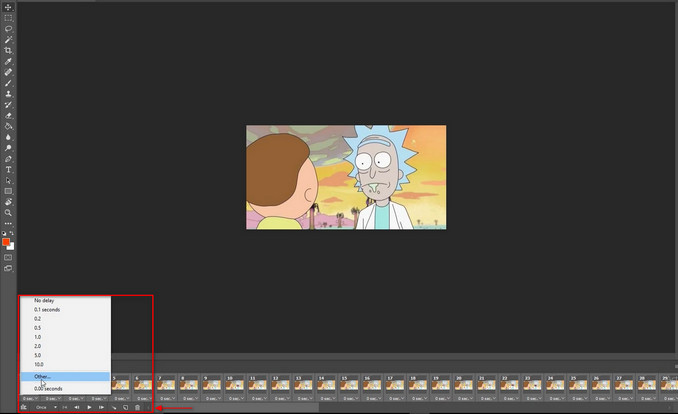The width and height of the screenshot is (678, 414).
Task: Select the Blur tool
Action: pos(8,137)
